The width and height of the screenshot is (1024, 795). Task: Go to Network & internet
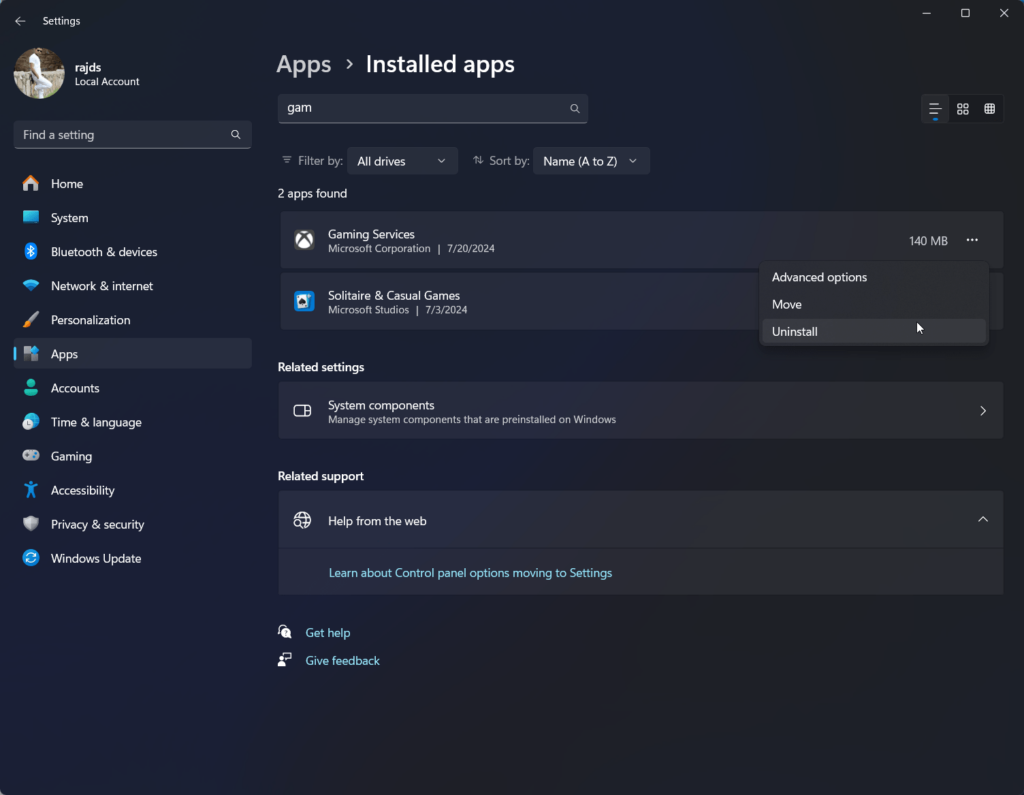click(x=133, y=285)
